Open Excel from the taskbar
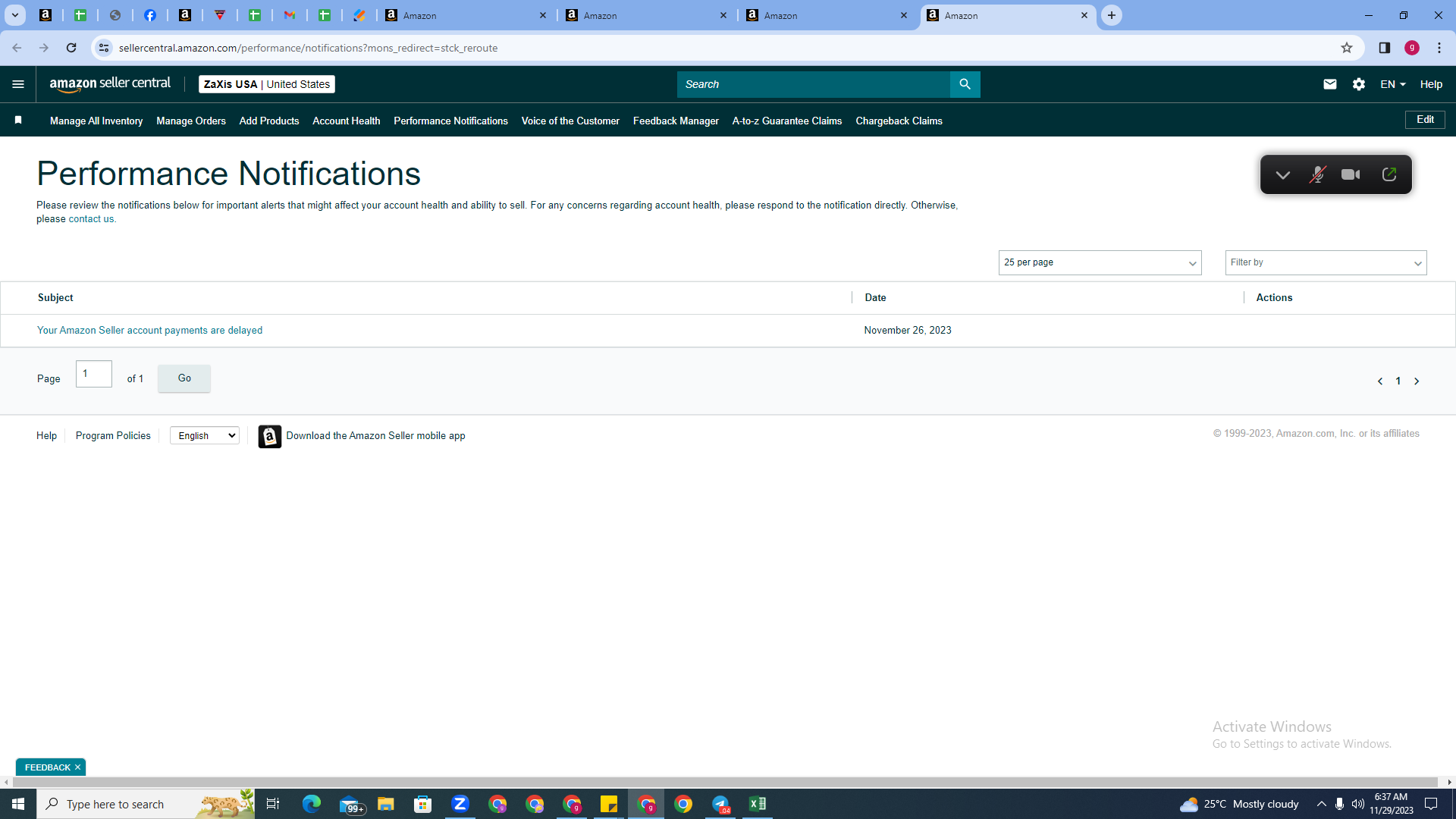This screenshot has height=819, width=1456. 758,804
